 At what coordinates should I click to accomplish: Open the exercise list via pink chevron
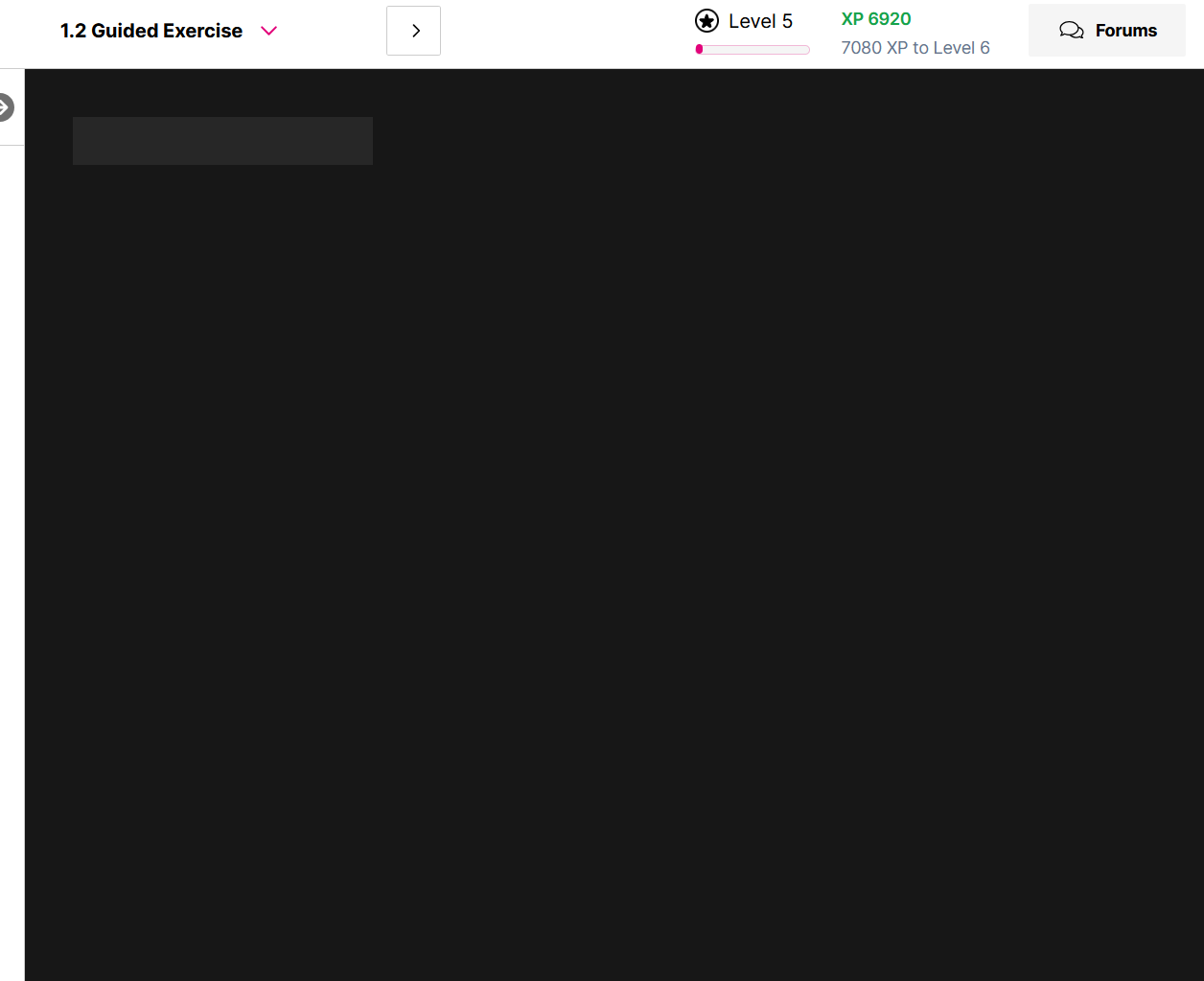tap(269, 31)
